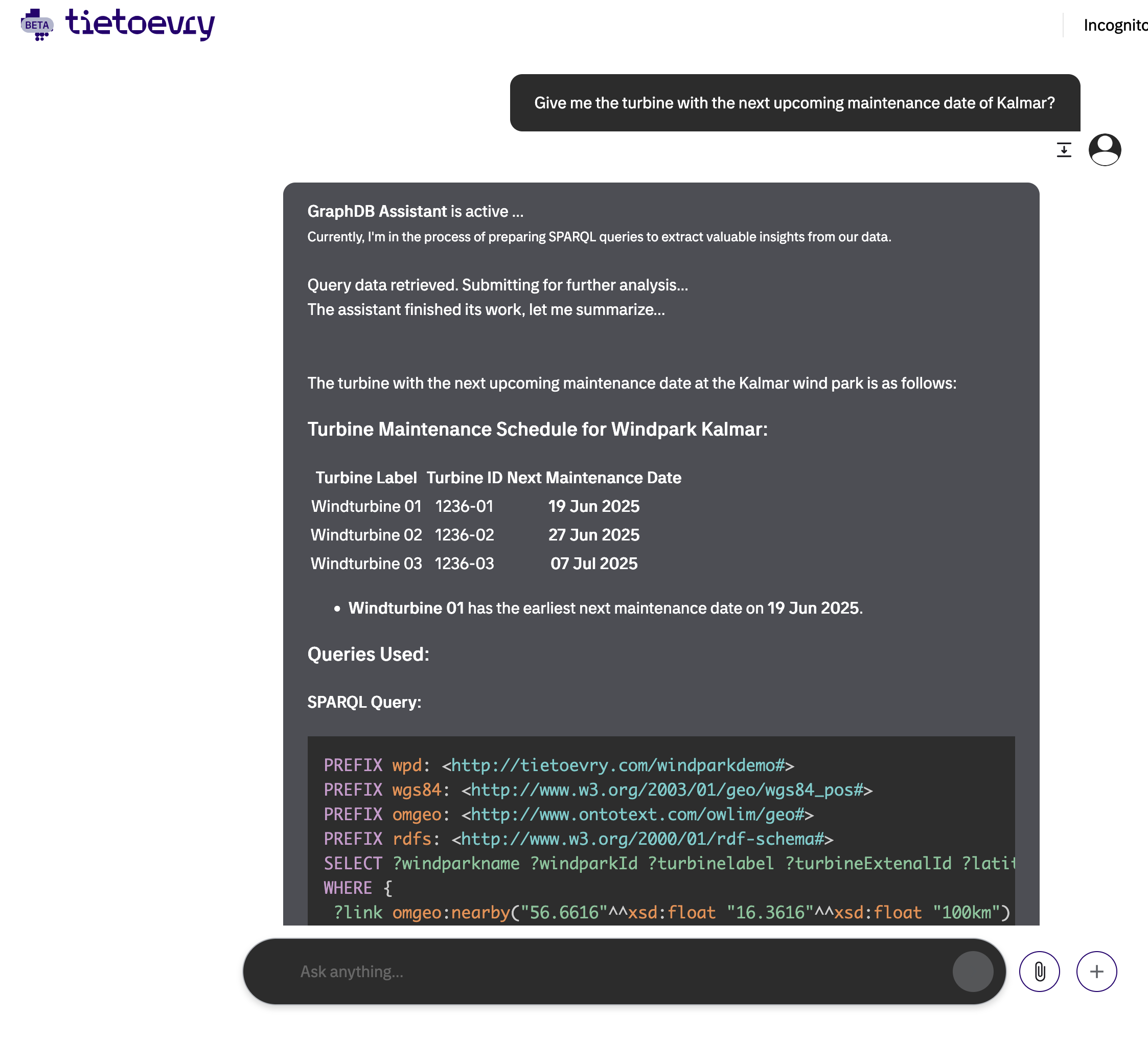
Task: Click the SPARQL query code block
Action: tap(661, 831)
